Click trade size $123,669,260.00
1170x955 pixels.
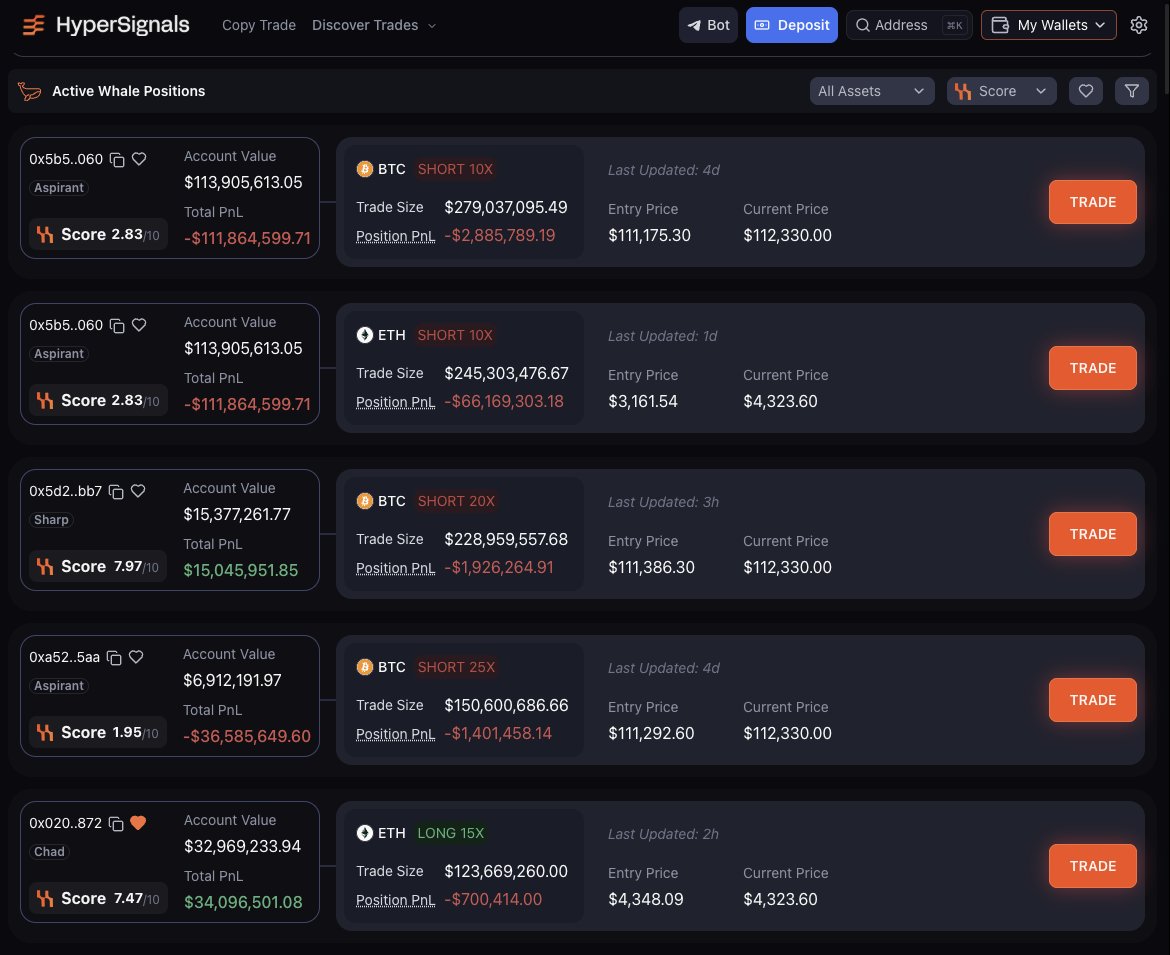coord(506,871)
